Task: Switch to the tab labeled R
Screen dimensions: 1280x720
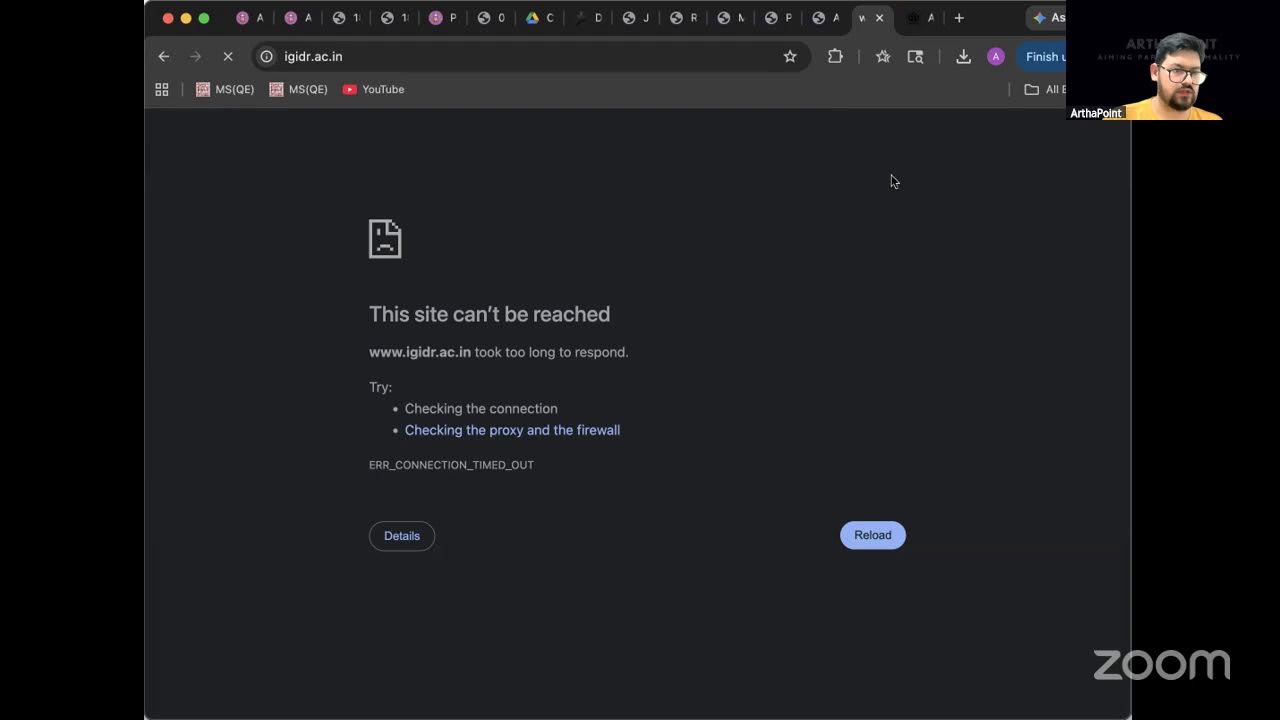Action: [x=684, y=18]
